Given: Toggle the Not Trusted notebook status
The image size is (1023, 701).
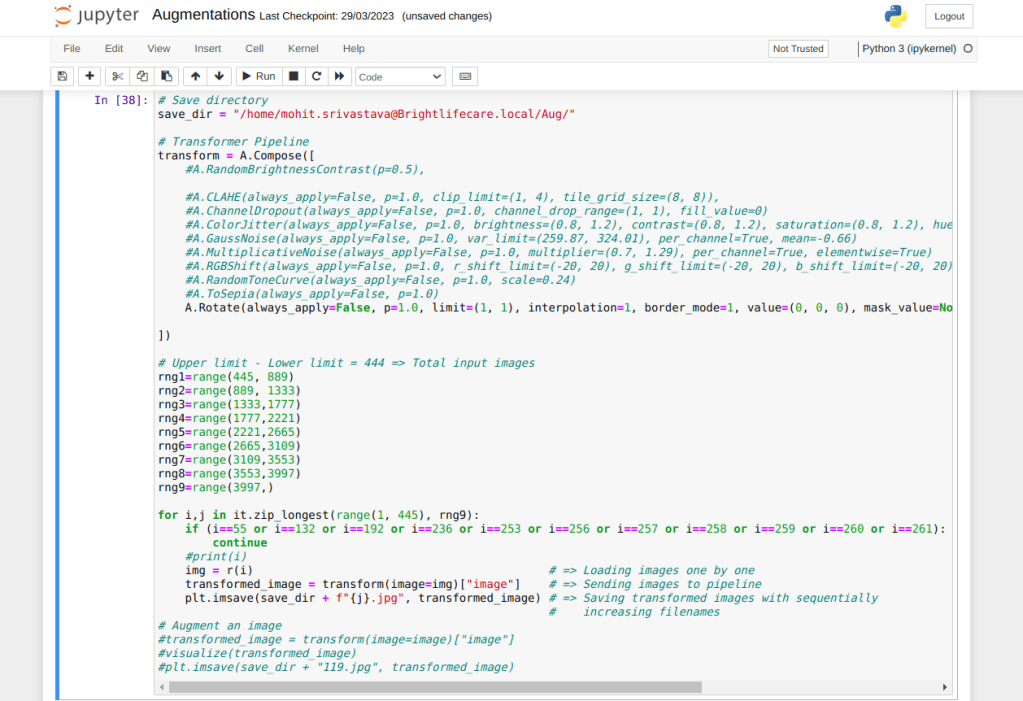Looking at the screenshot, I should click(x=798, y=48).
